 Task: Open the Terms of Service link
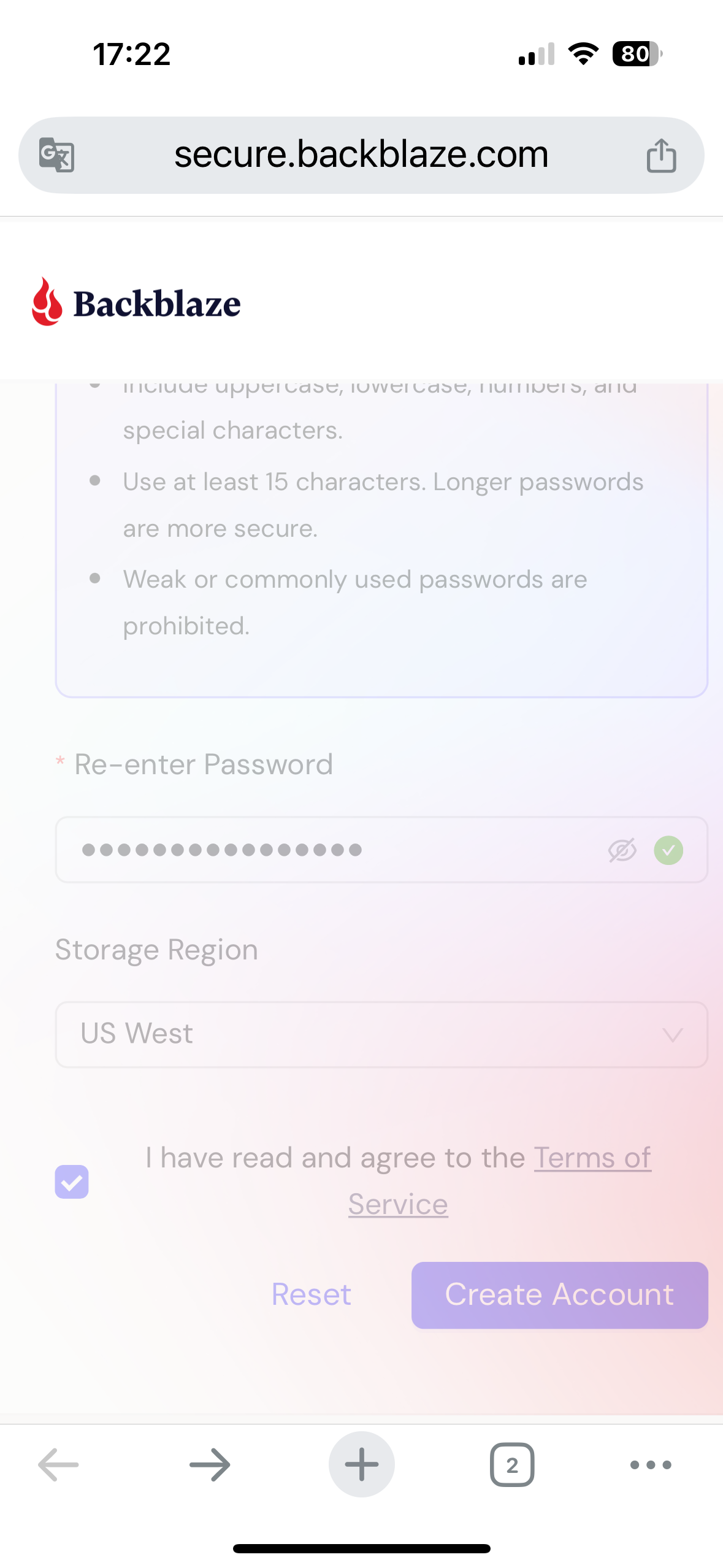tap(592, 1158)
